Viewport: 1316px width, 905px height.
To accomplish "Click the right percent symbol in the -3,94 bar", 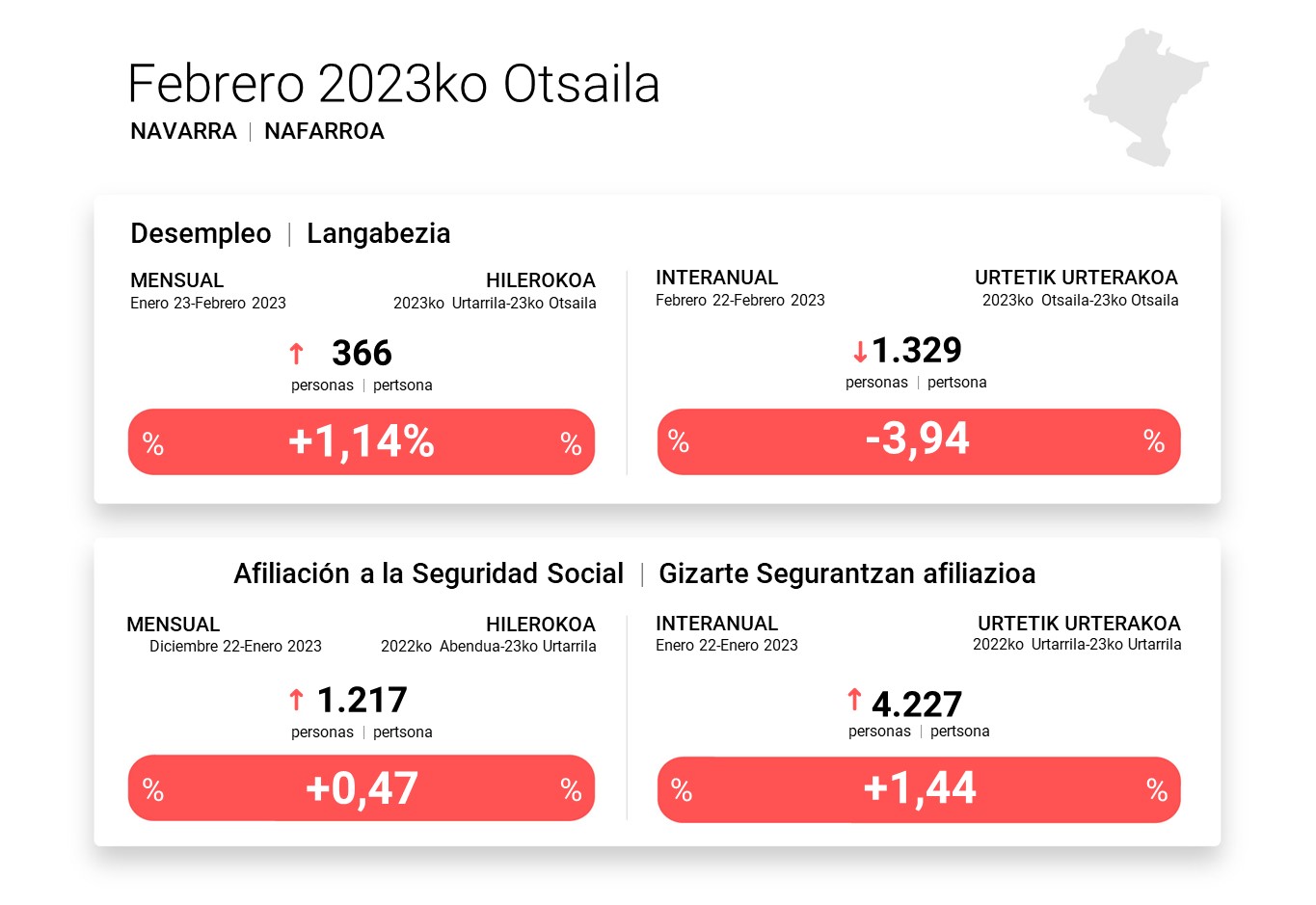I will (1154, 441).
